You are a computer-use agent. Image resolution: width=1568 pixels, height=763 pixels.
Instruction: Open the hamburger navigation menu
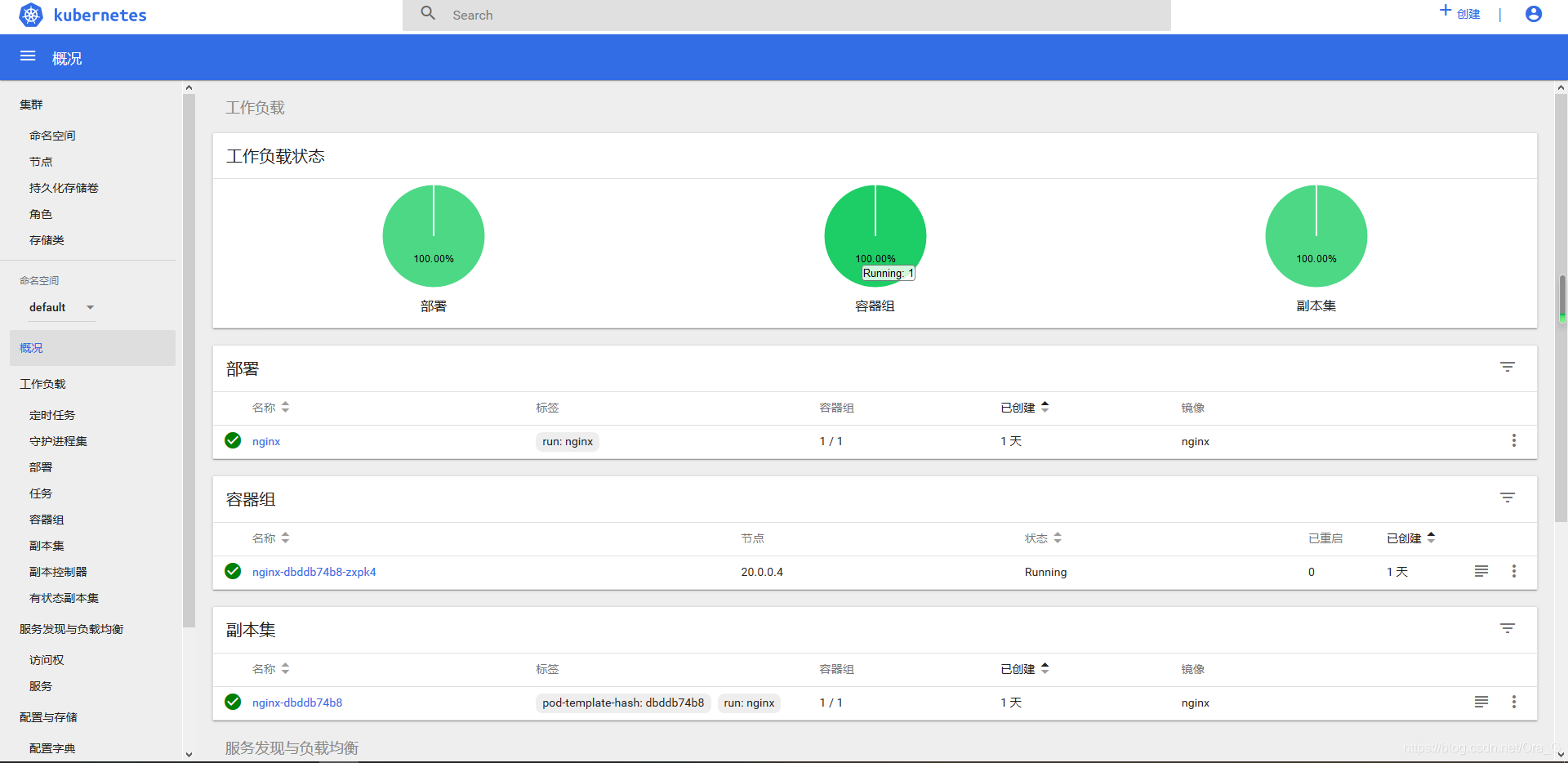coord(28,56)
